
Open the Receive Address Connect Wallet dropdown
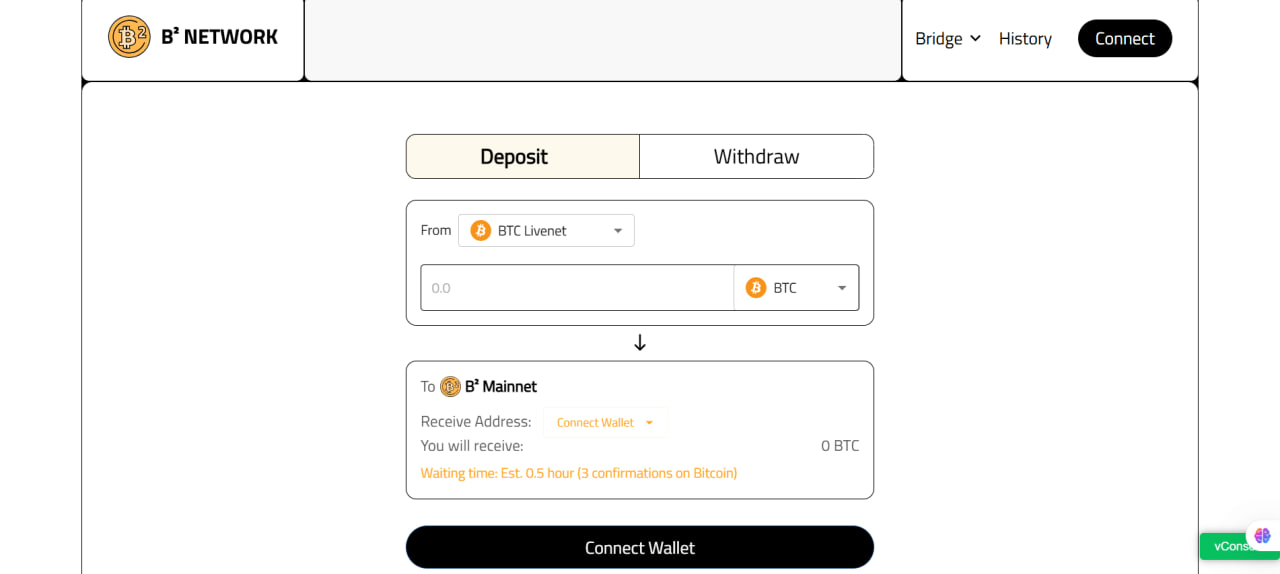pos(605,423)
